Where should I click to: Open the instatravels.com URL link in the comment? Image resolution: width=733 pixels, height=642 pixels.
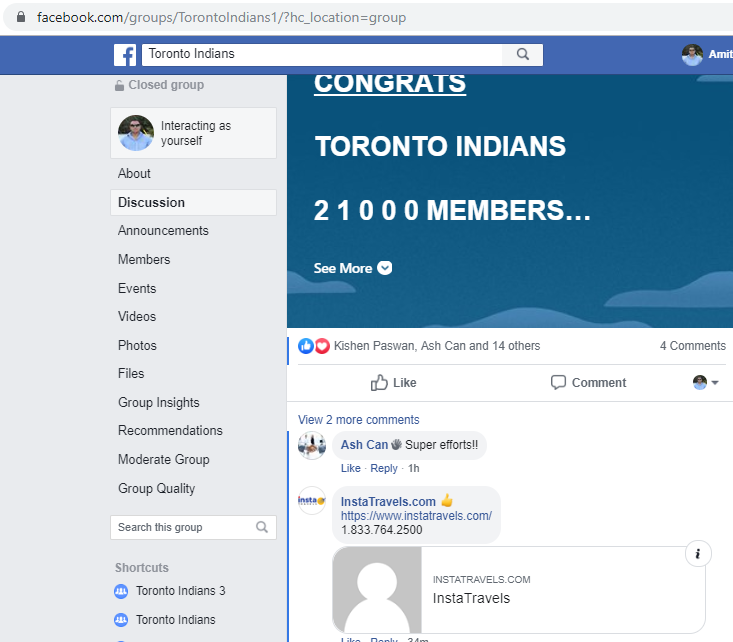click(x=416, y=516)
